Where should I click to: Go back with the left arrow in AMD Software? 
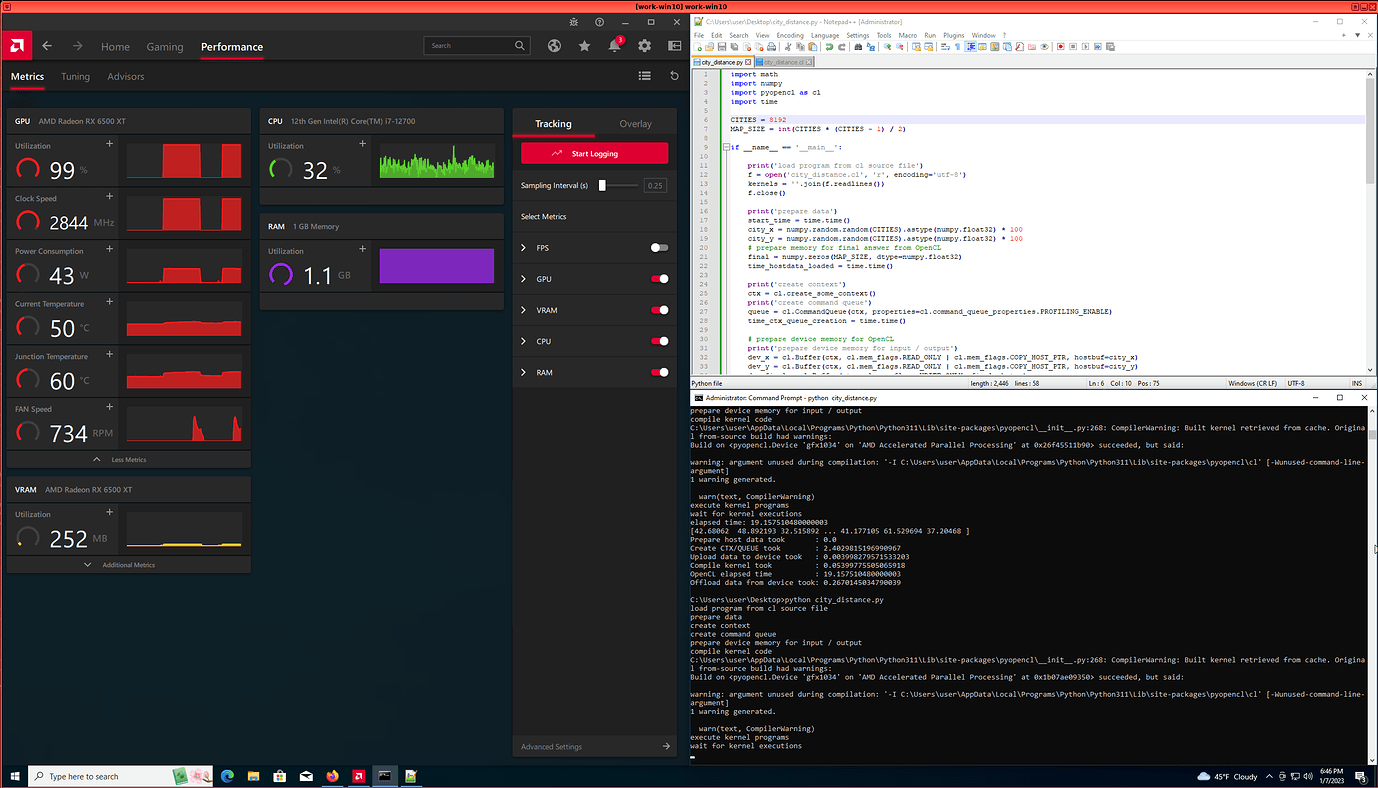click(47, 46)
